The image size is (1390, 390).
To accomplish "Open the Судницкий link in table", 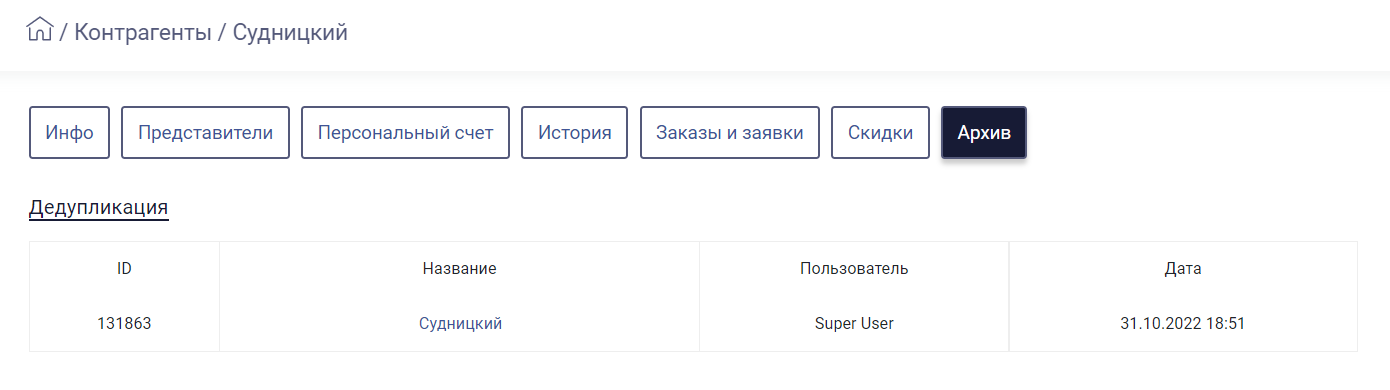I will click(x=460, y=324).
